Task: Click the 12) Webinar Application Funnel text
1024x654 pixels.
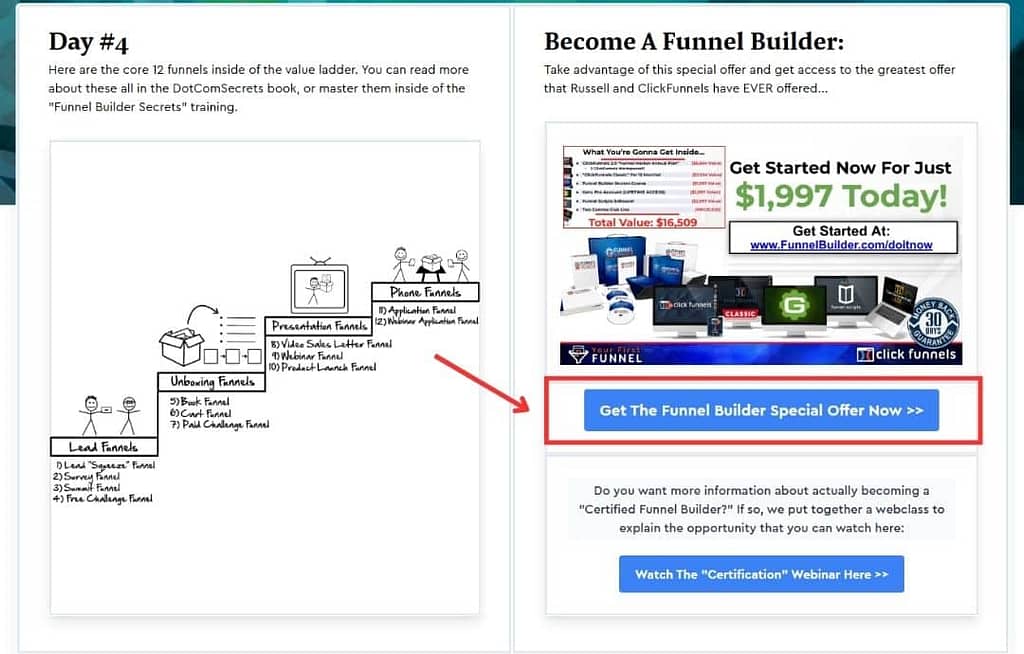Action: coord(426,321)
